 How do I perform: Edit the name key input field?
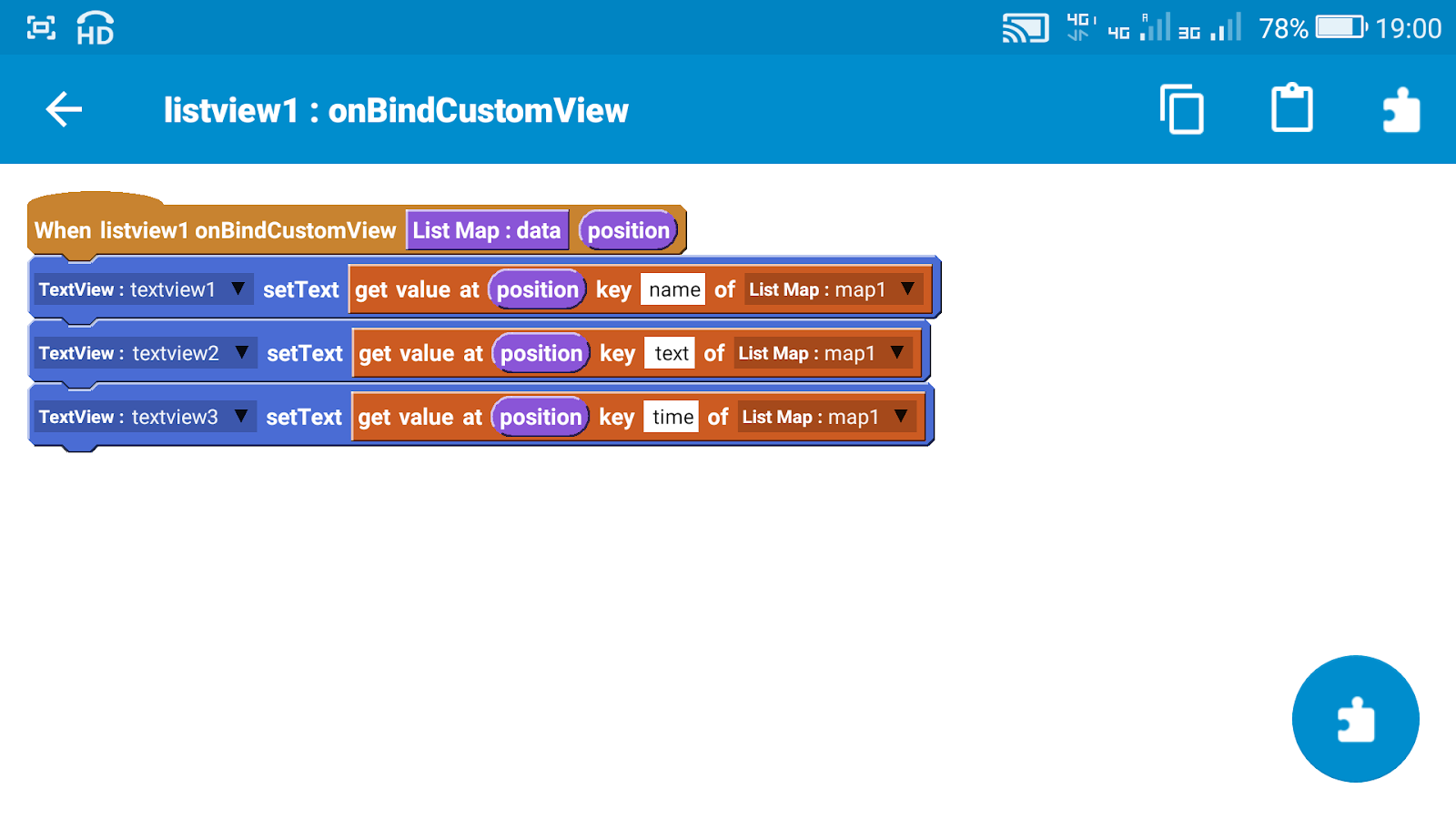click(x=672, y=288)
